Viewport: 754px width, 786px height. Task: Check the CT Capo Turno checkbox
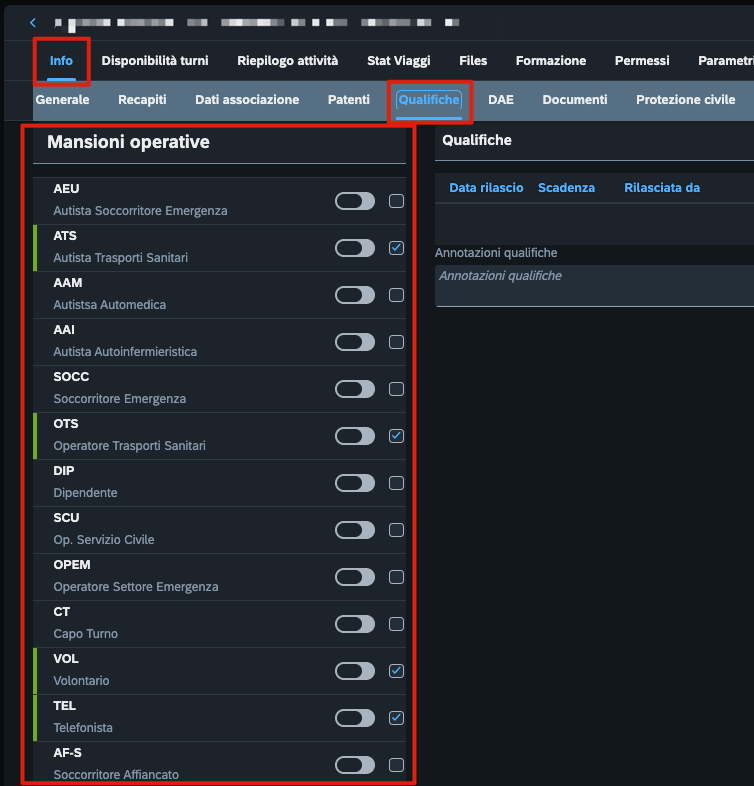tap(396, 624)
